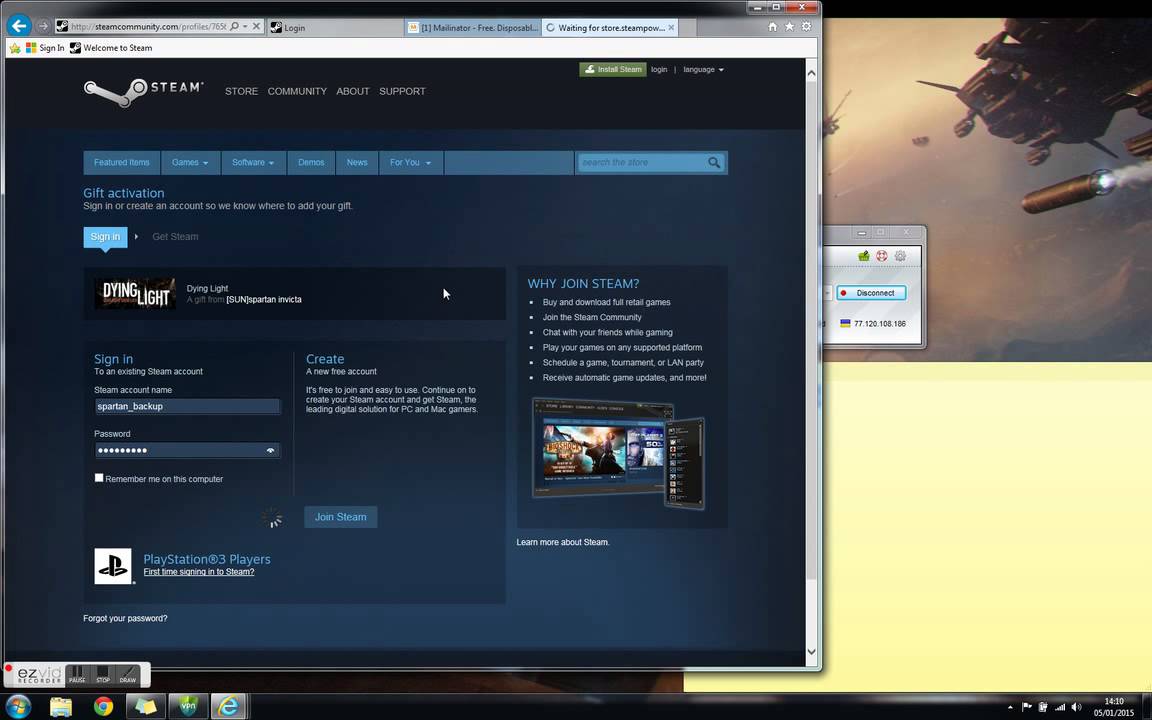Image resolution: width=1152 pixels, height=720 pixels.
Task: Open the News store section
Action: click(x=357, y=162)
